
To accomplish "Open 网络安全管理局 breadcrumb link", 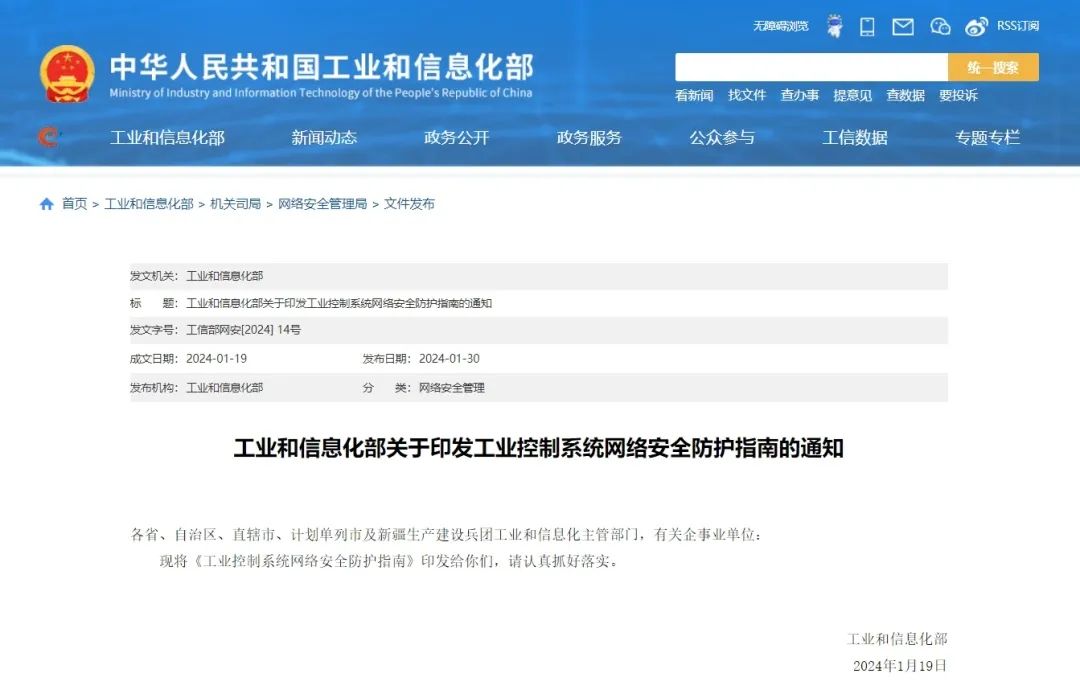I will coord(322,204).
